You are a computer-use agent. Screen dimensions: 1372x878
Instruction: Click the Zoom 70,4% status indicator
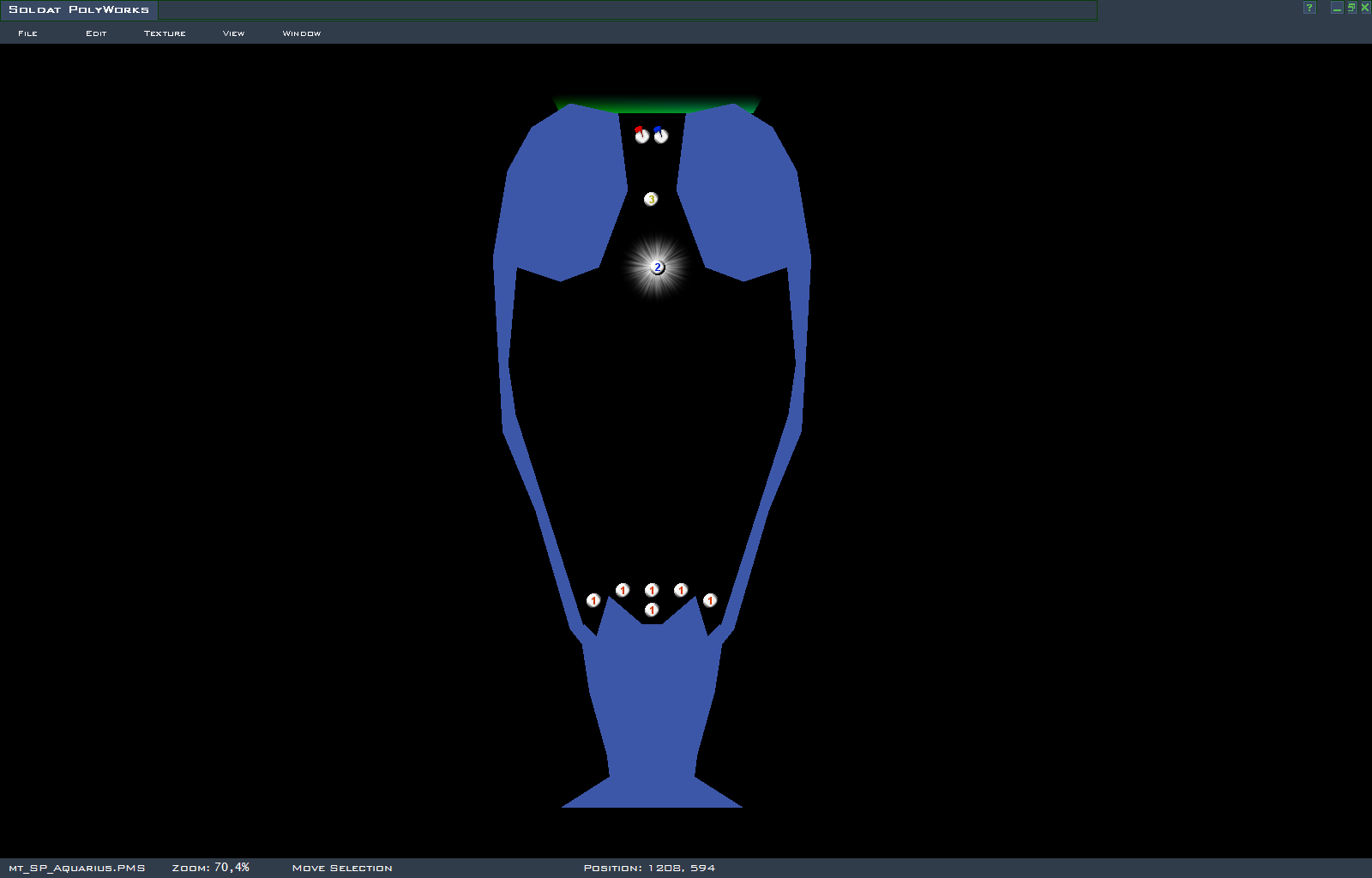(x=210, y=868)
